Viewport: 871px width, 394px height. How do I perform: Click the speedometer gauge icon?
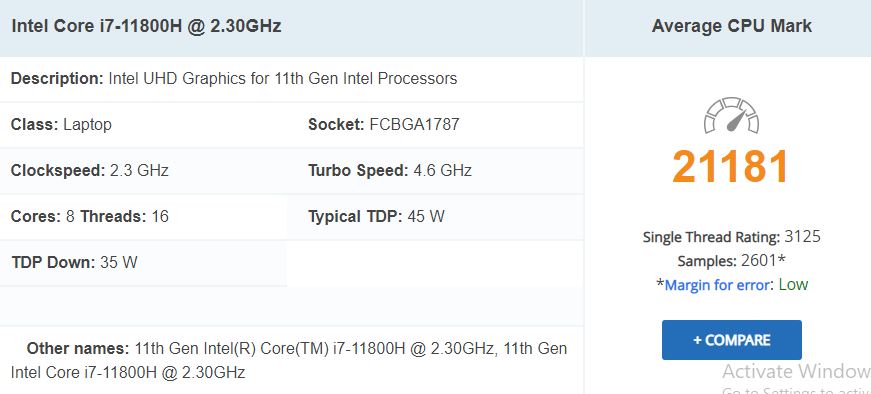731,116
